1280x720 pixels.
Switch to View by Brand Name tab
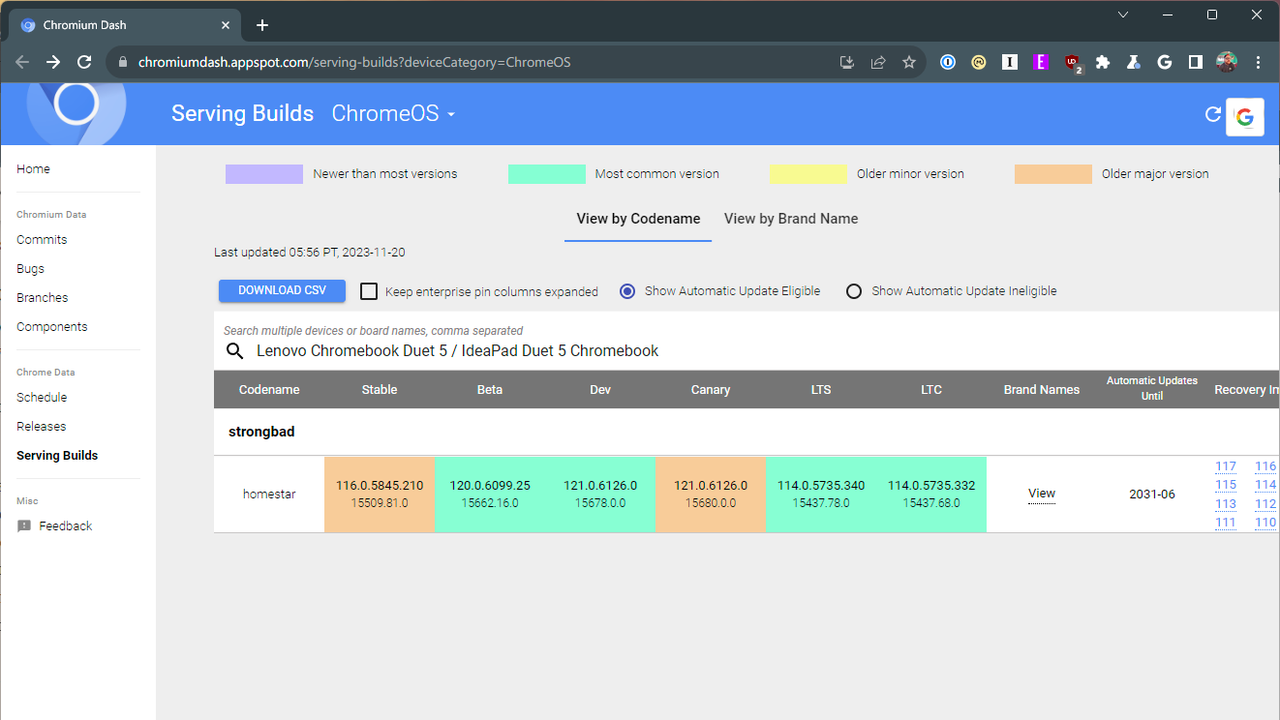pyautogui.click(x=791, y=219)
